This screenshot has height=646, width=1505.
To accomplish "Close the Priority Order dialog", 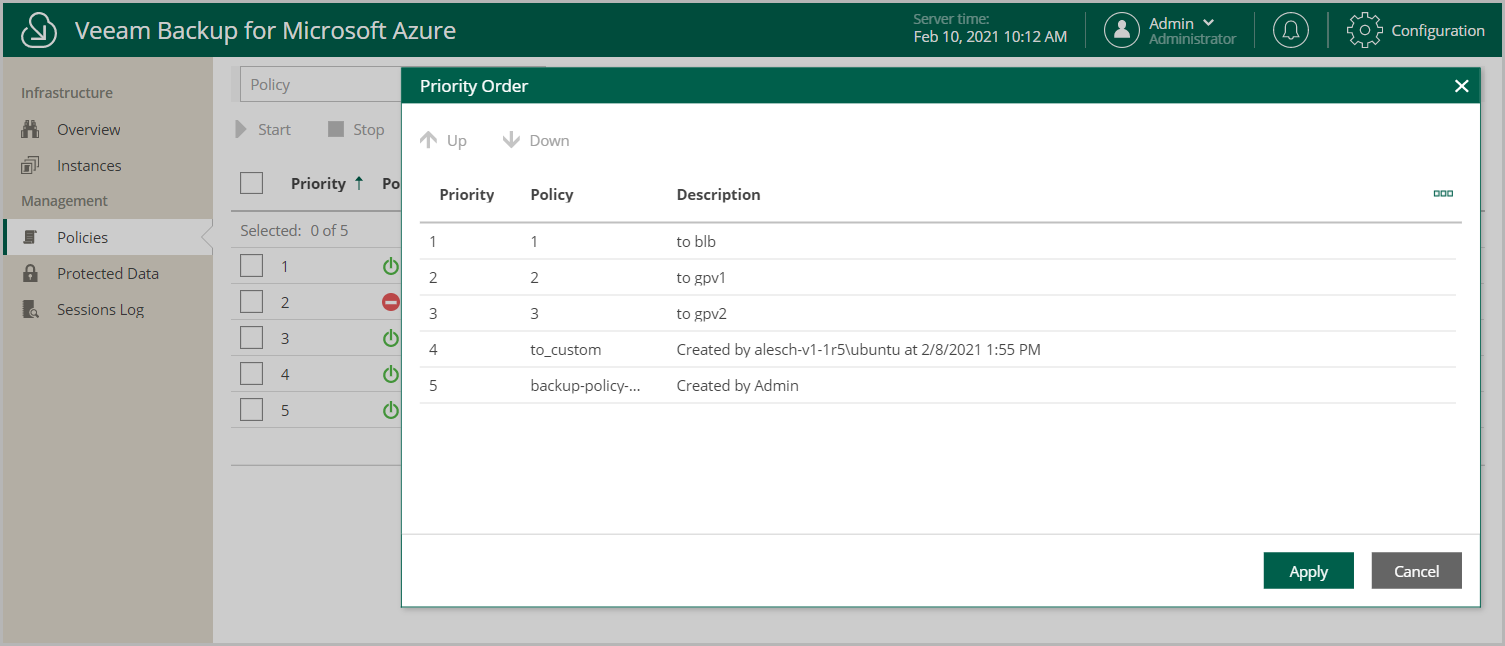I will (1461, 86).
